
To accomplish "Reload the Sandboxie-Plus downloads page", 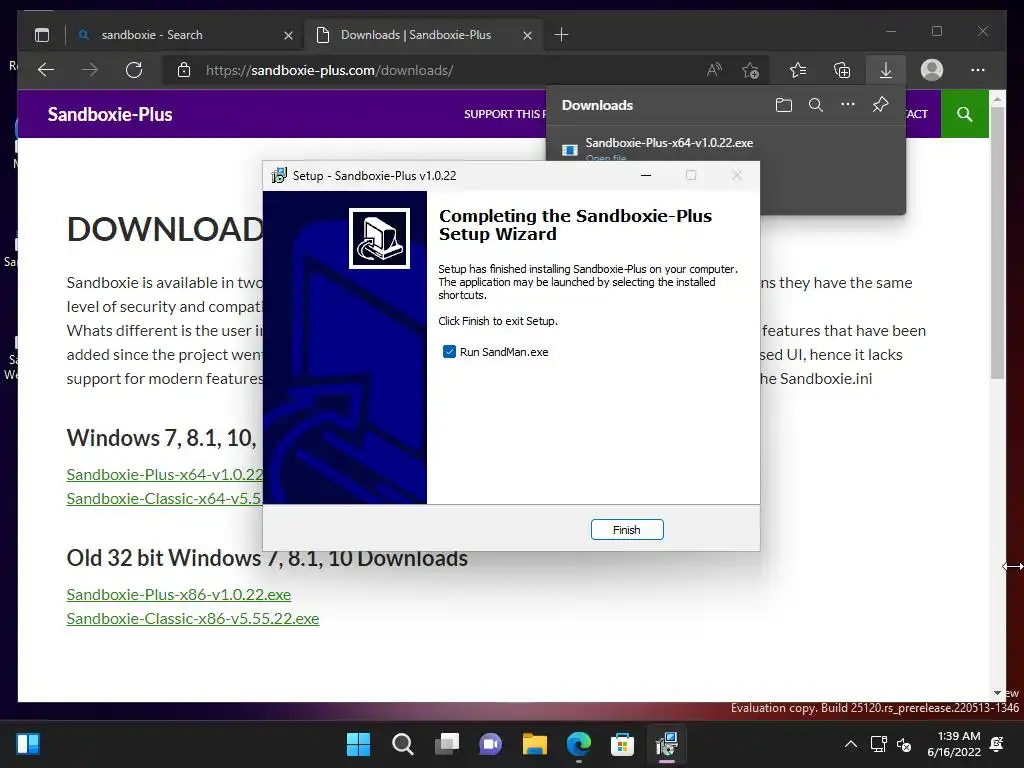I will pos(134,70).
